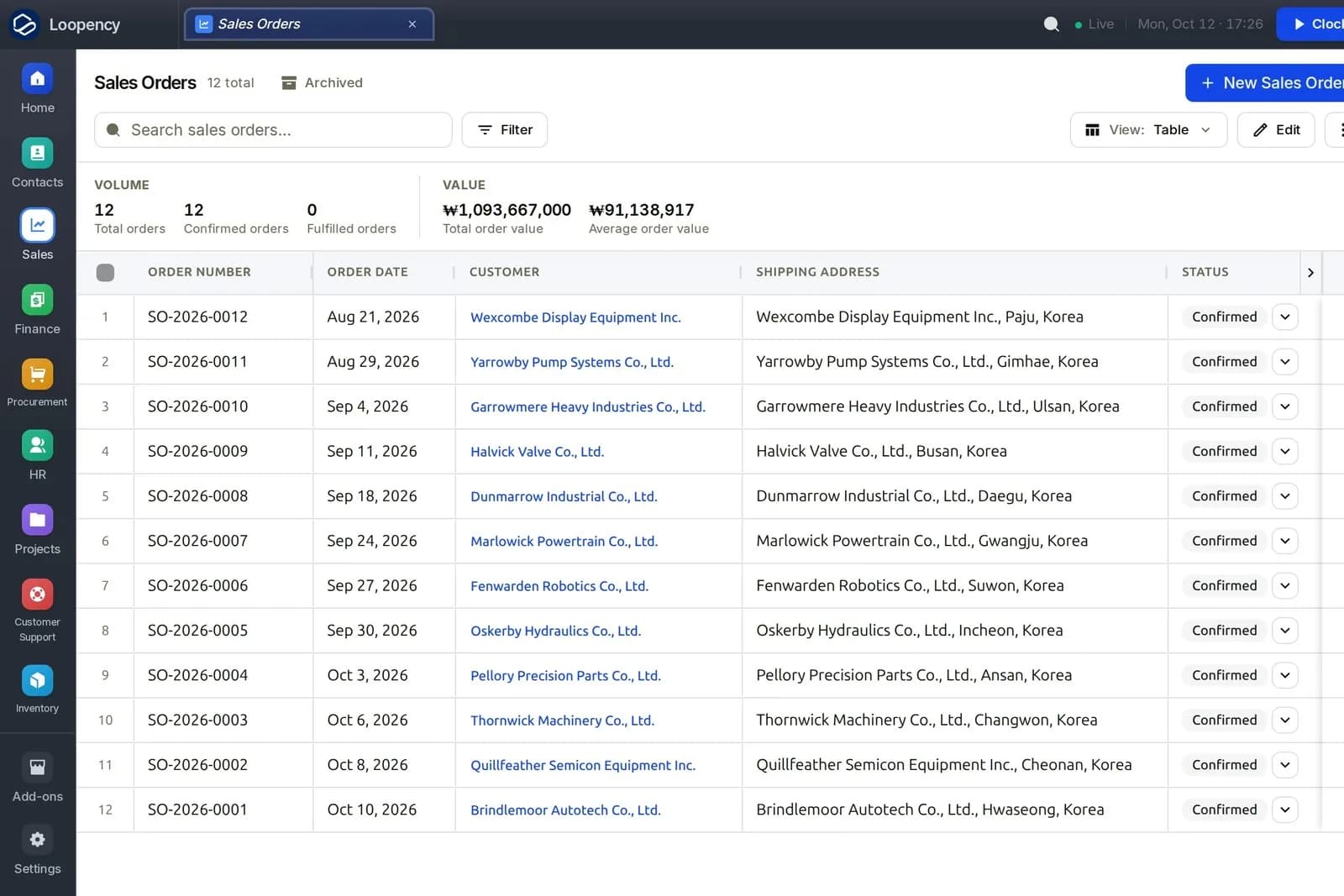Click order number SO-2026-0009
The width and height of the screenshot is (1344, 896).
[x=197, y=451]
